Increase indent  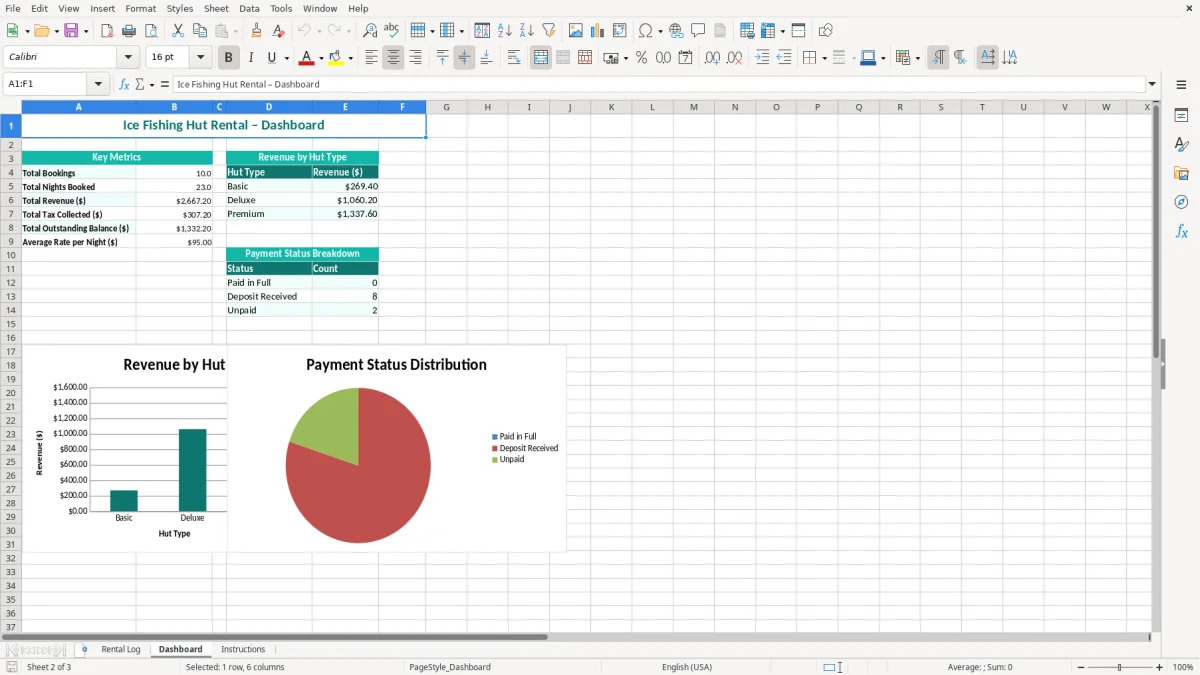click(762, 58)
